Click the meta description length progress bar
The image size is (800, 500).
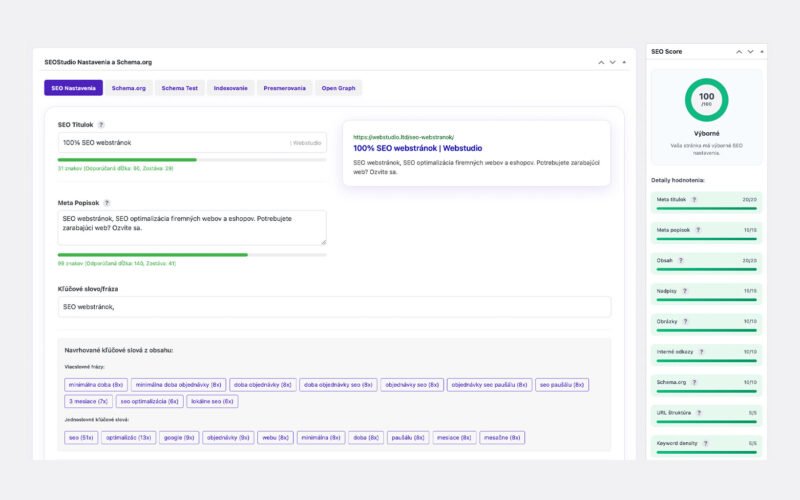[192, 255]
